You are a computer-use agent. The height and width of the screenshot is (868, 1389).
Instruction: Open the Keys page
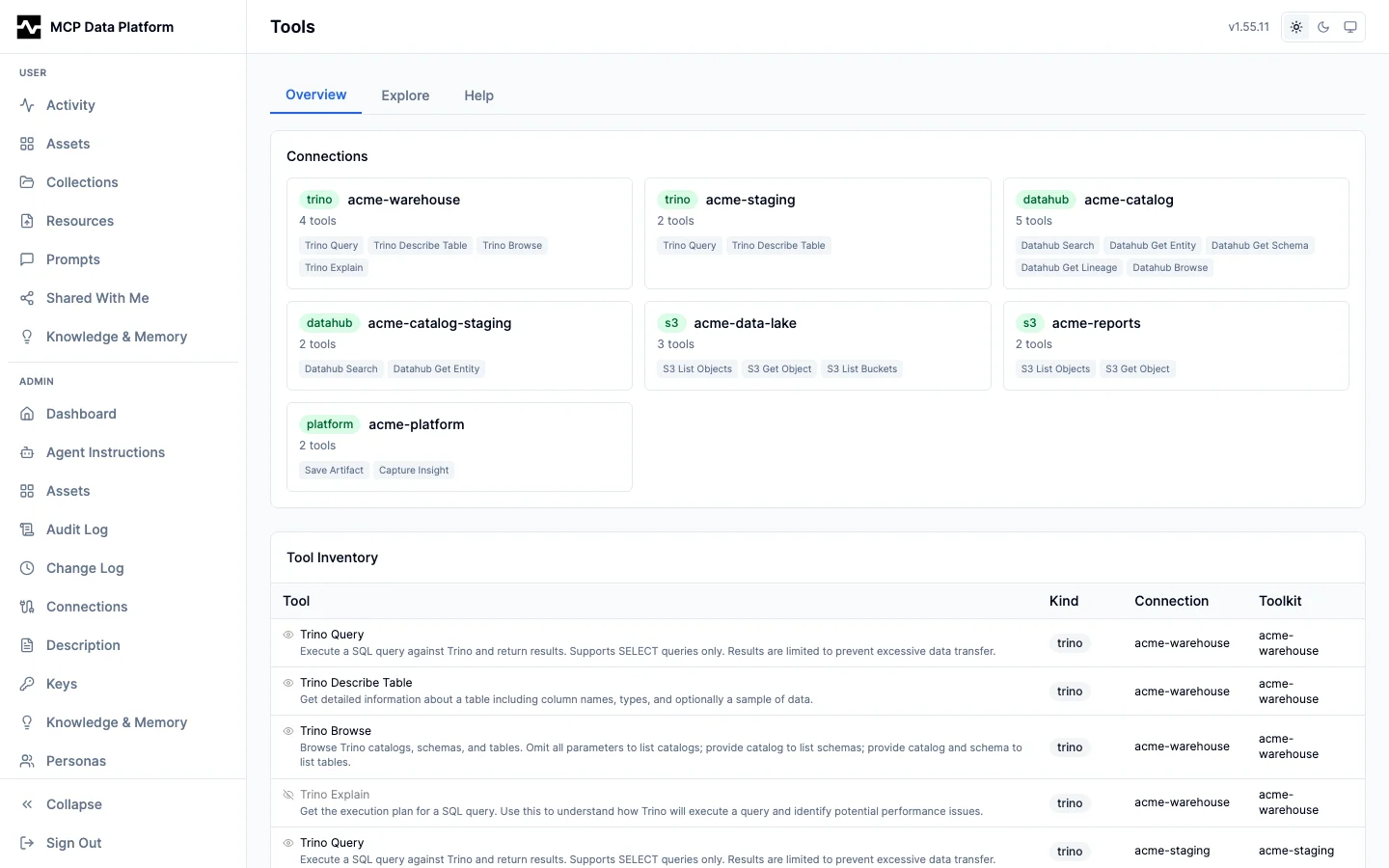click(x=62, y=684)
